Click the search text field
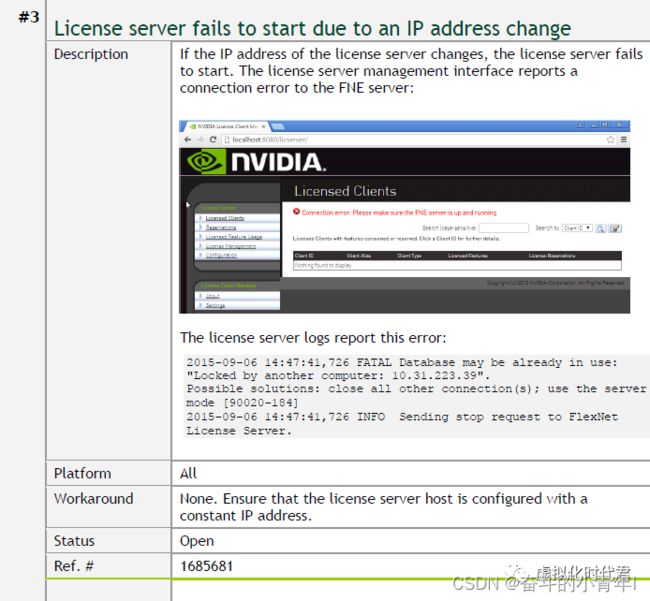 click(504, 228)
